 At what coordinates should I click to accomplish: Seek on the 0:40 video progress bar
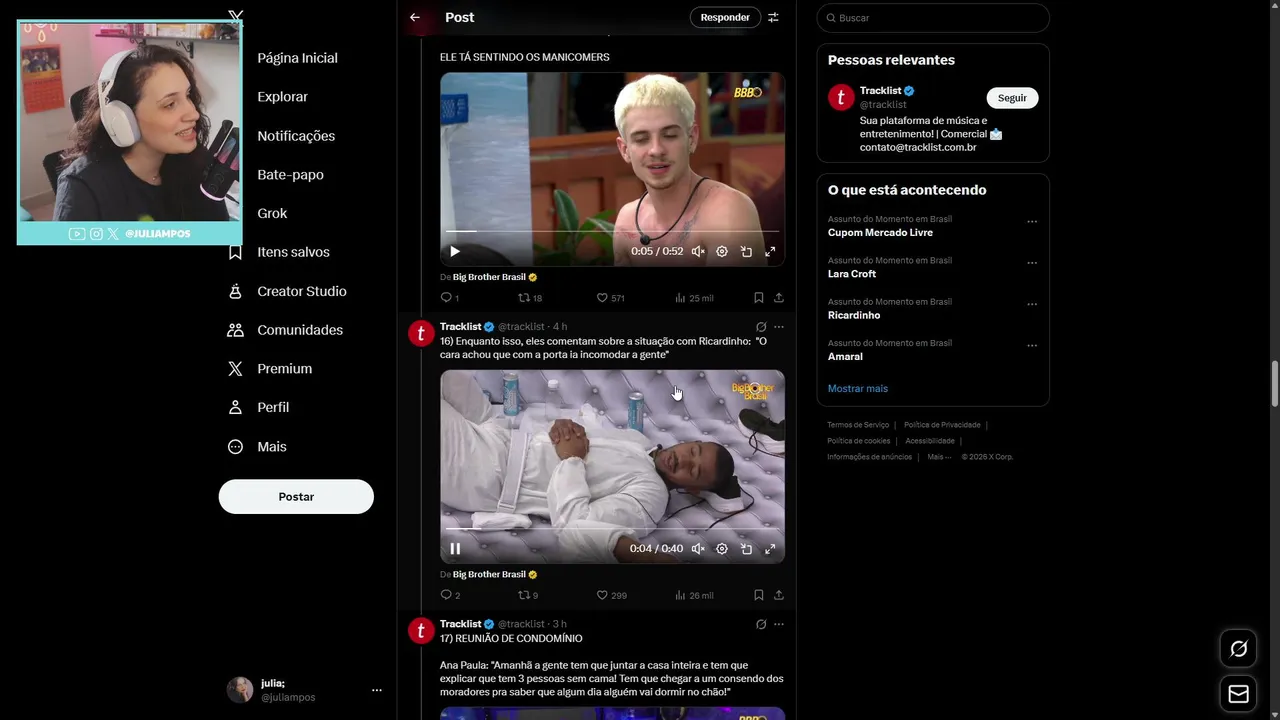pyautogui.click(x=612, y=529)
